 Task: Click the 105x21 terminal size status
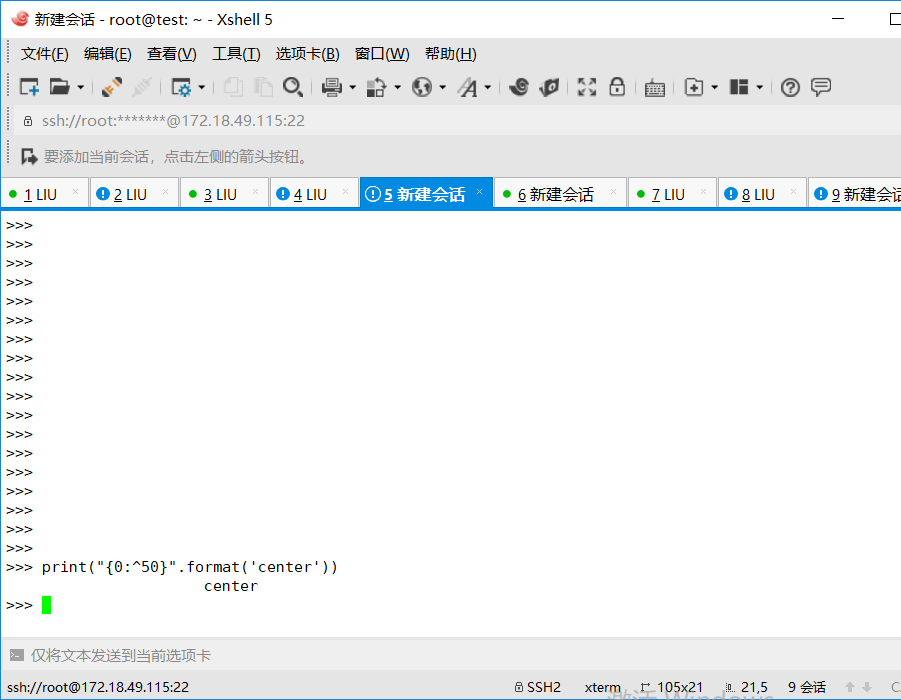pyautogui.click(x=672, y=687)
